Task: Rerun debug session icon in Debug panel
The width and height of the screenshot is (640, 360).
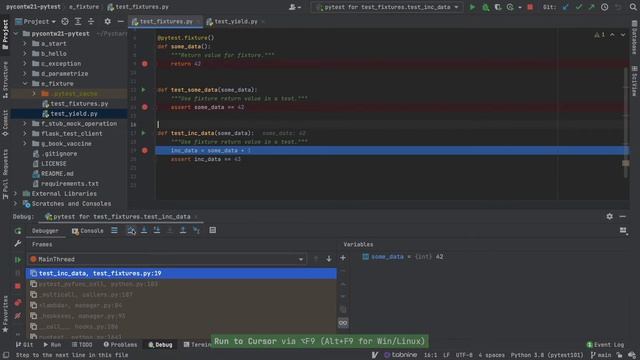Action: pos(18,231)
